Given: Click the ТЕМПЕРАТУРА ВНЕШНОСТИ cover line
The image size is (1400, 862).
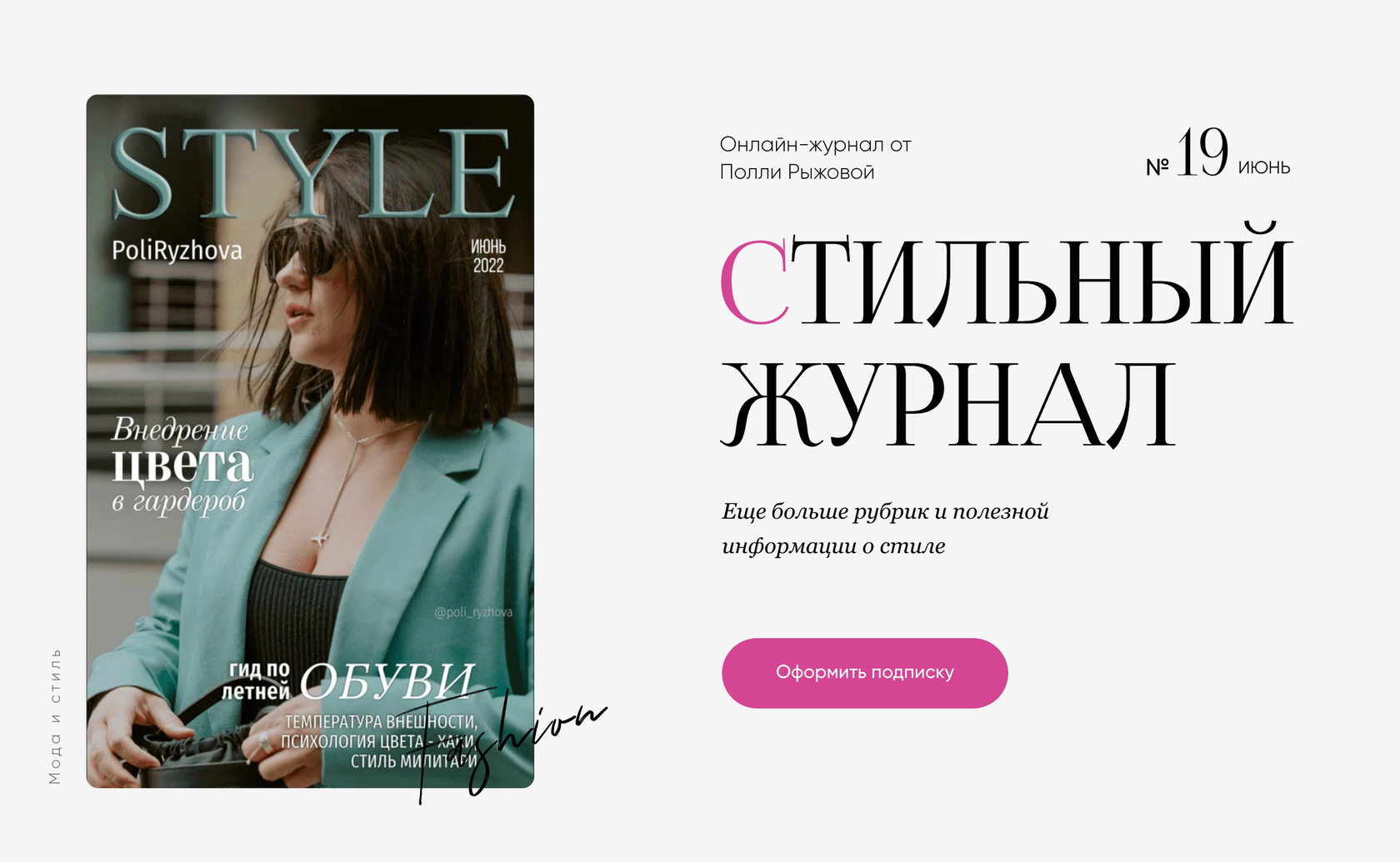Looking at the screenshot, I should 381,722.
